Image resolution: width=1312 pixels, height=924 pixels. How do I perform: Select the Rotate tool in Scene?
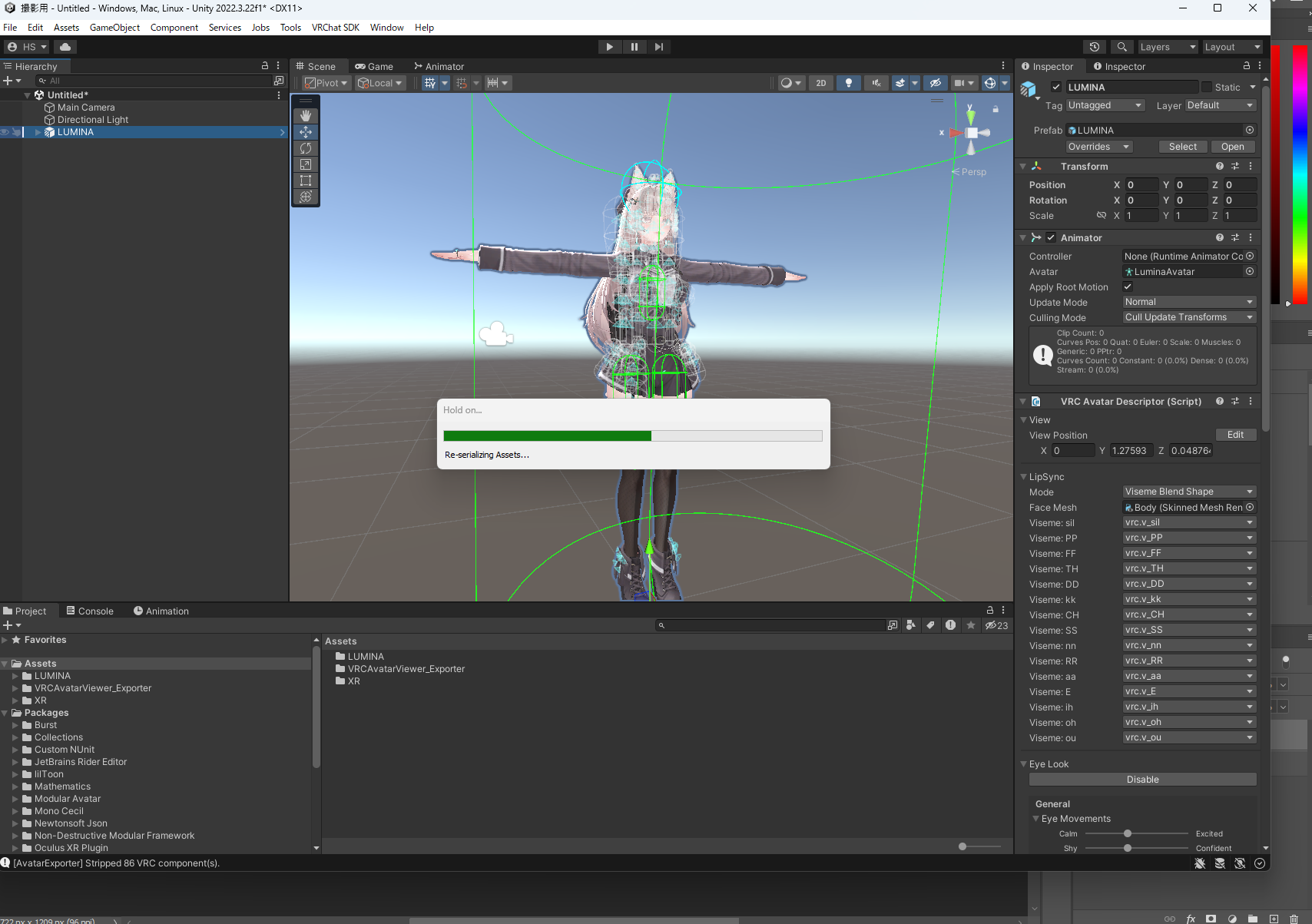(306, 148)
